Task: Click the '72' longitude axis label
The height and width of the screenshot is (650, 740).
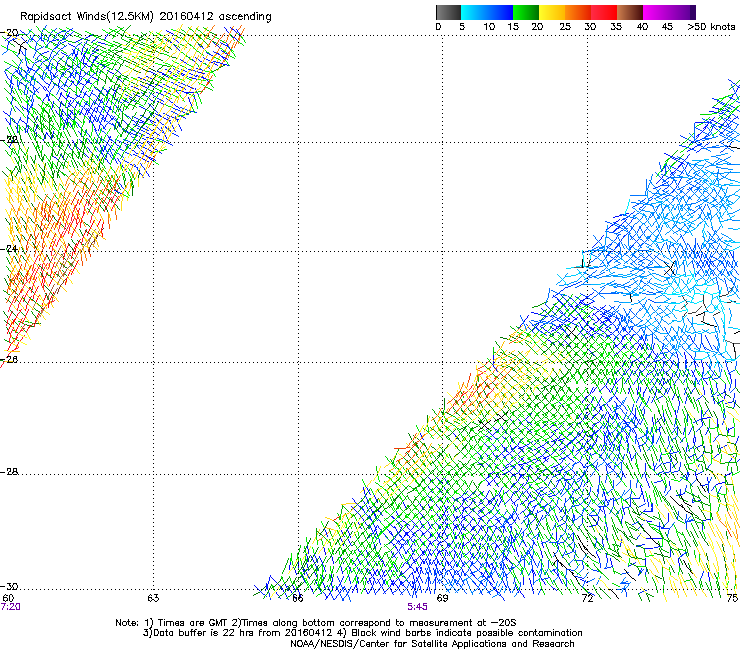Action: pos(587,598)
